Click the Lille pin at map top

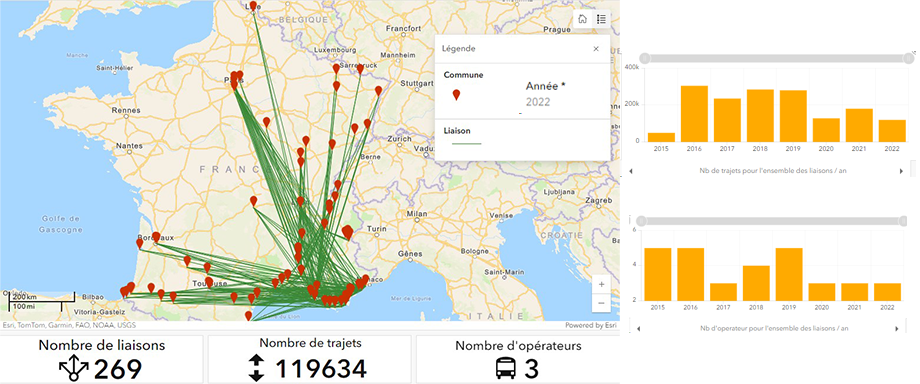click(x=253, y=6)
